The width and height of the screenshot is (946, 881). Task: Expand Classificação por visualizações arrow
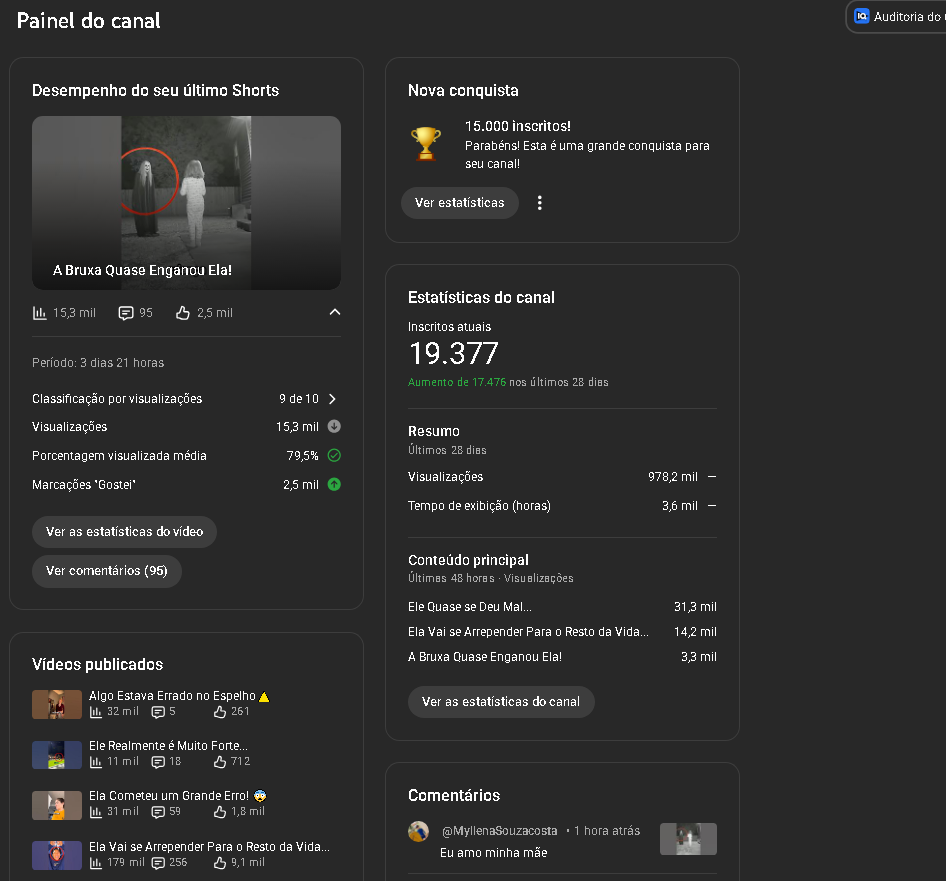[333, 399]
